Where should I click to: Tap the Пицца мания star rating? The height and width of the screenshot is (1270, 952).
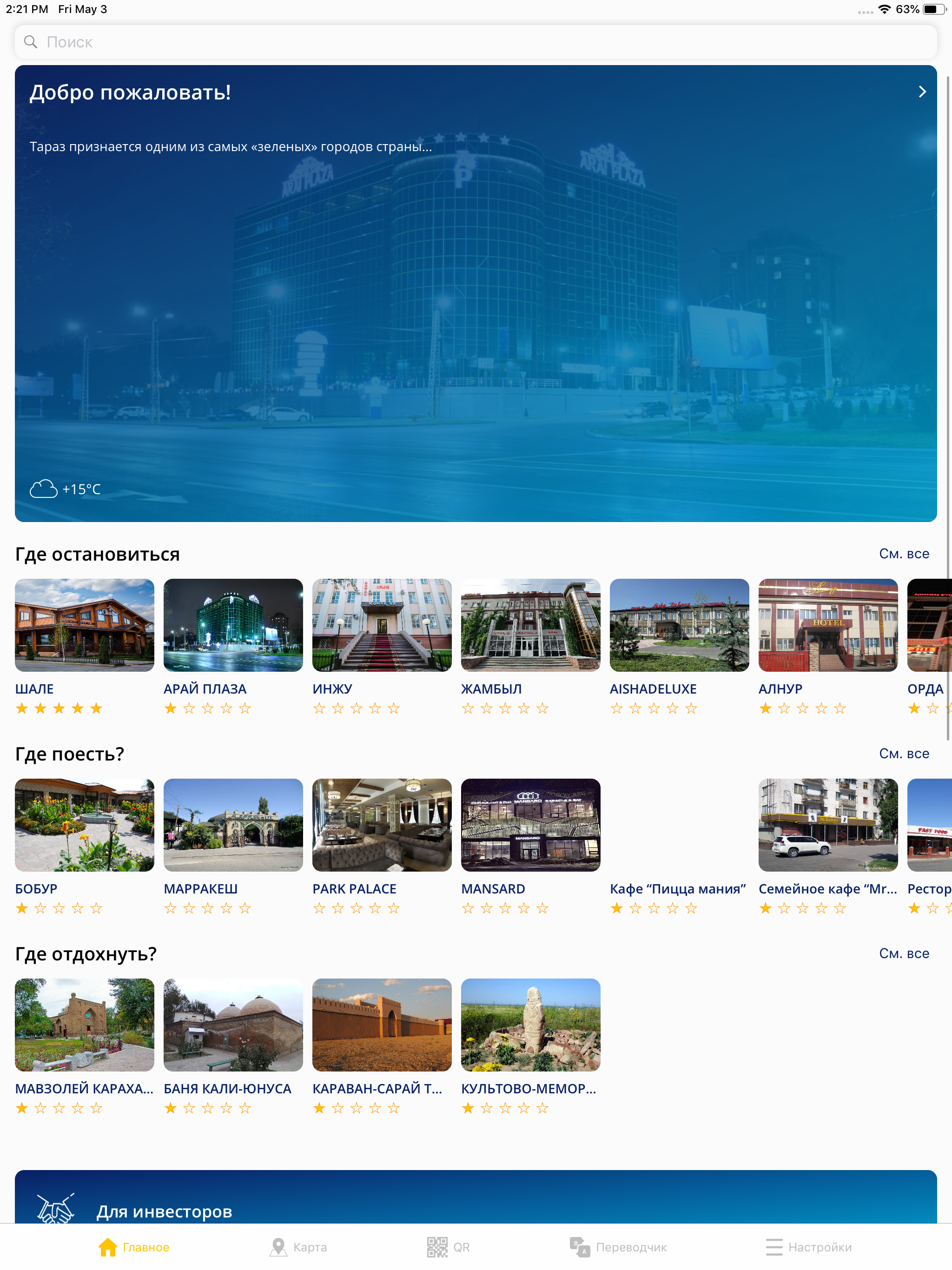pos(654,908)
